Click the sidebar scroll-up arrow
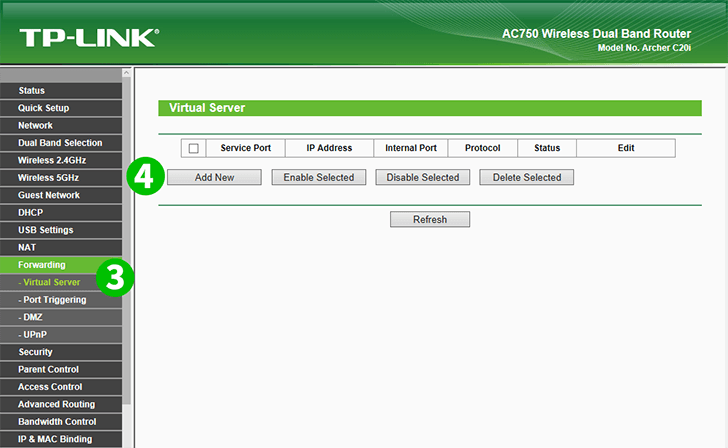Screen dimensions: 728x448 click(x=126, y=73)
